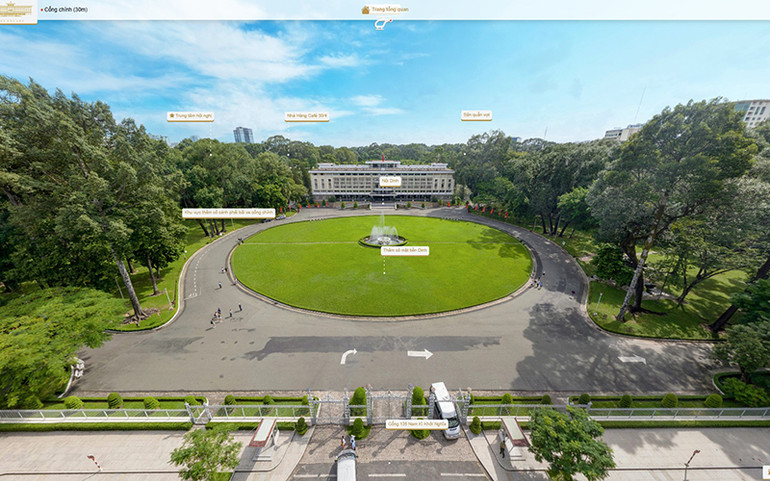The height and width of the screenshot is (481, 770).
Task: Click the curved white arrow on the road
Action: click(x=347, y=355)
